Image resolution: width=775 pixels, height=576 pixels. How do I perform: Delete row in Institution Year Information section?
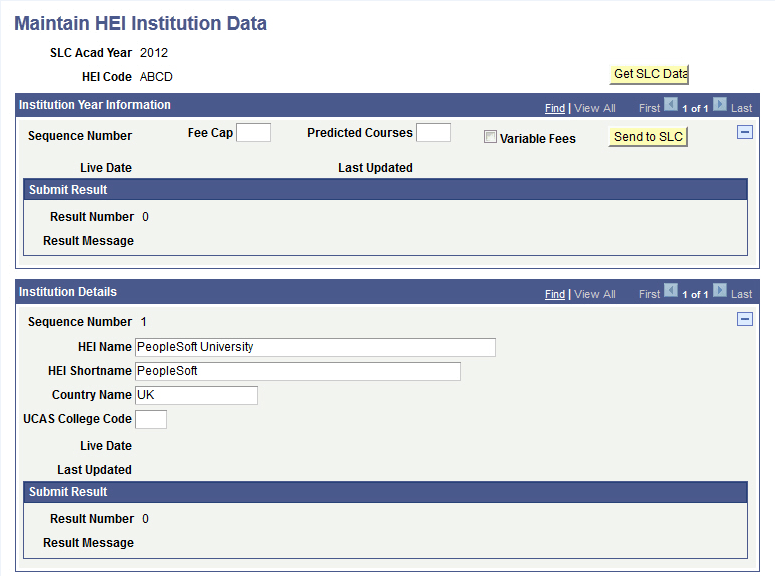pos(744,132)
